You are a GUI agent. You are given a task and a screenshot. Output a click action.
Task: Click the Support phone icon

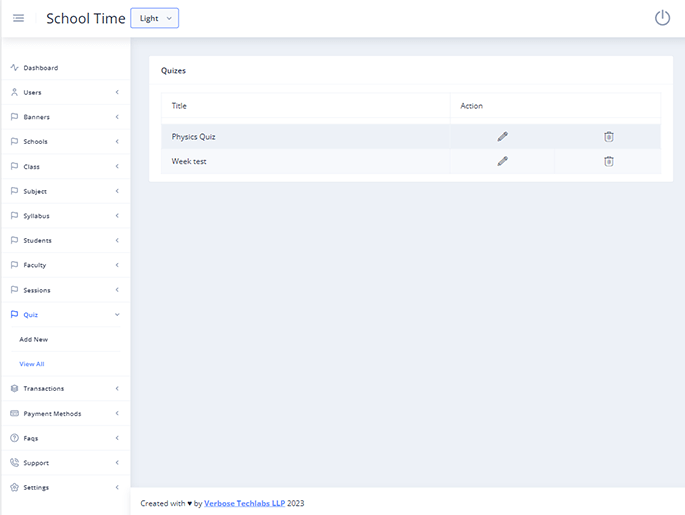14,463
